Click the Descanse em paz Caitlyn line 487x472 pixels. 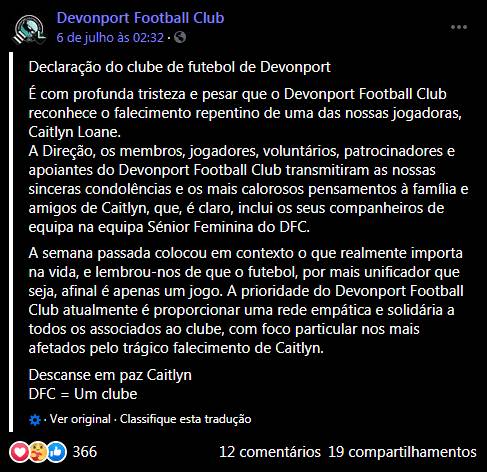[x=110, y=375]
